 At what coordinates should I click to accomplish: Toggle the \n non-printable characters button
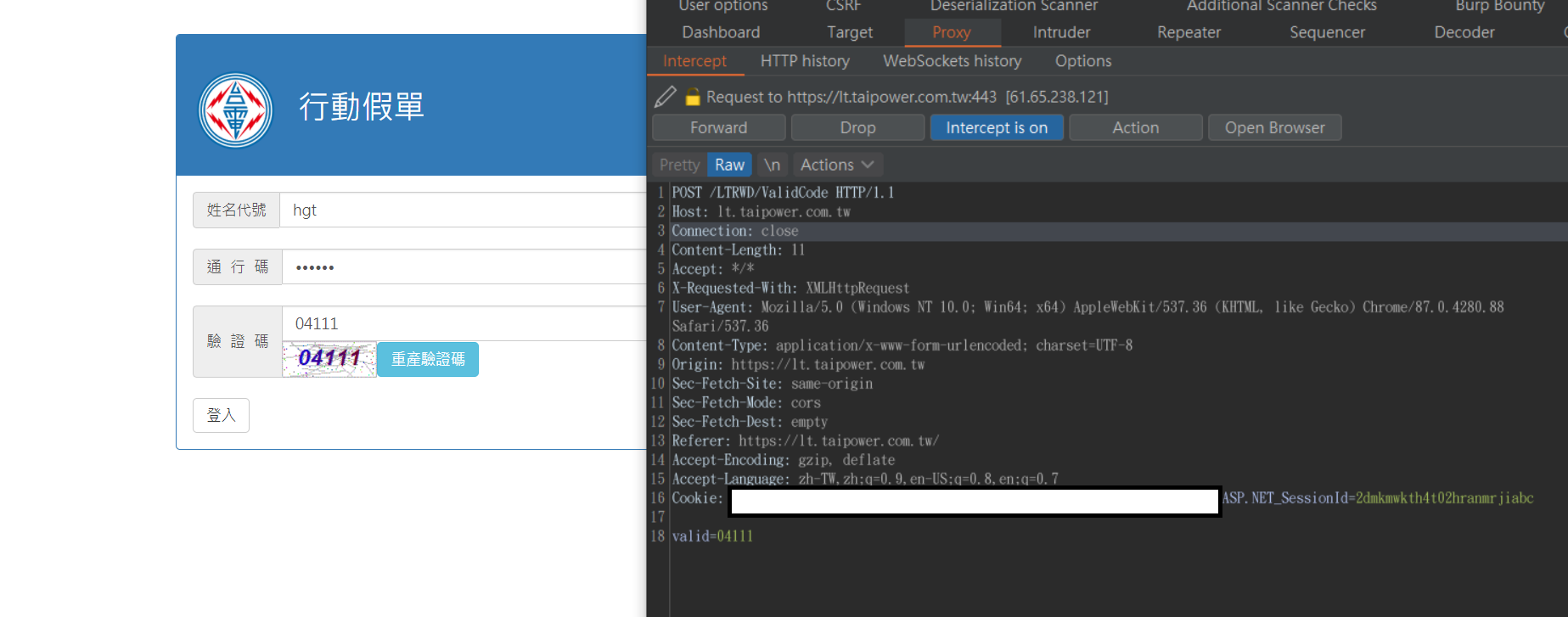point(772,165)
